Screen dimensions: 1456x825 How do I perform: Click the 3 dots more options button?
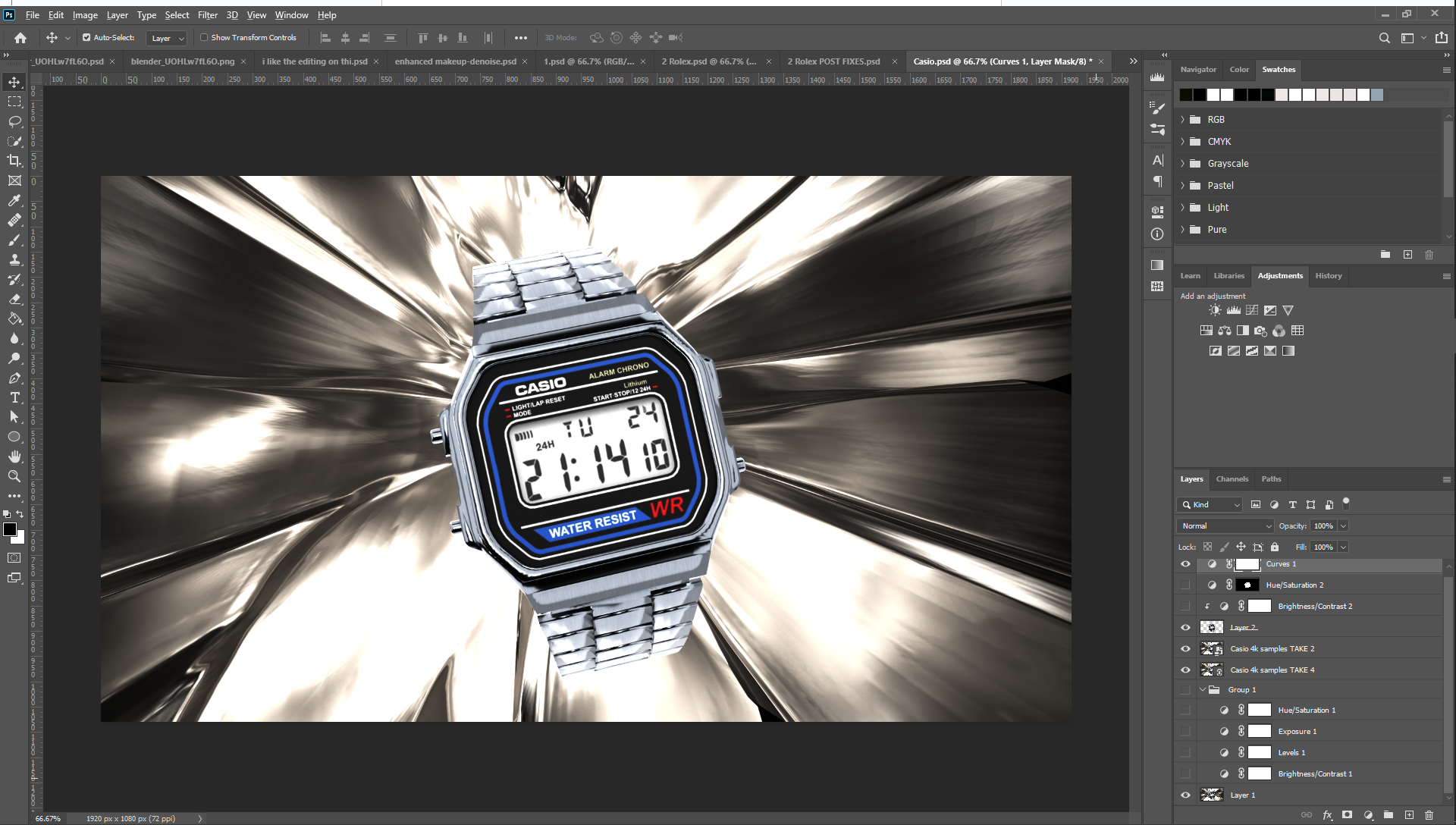click(x=520, y=38)
